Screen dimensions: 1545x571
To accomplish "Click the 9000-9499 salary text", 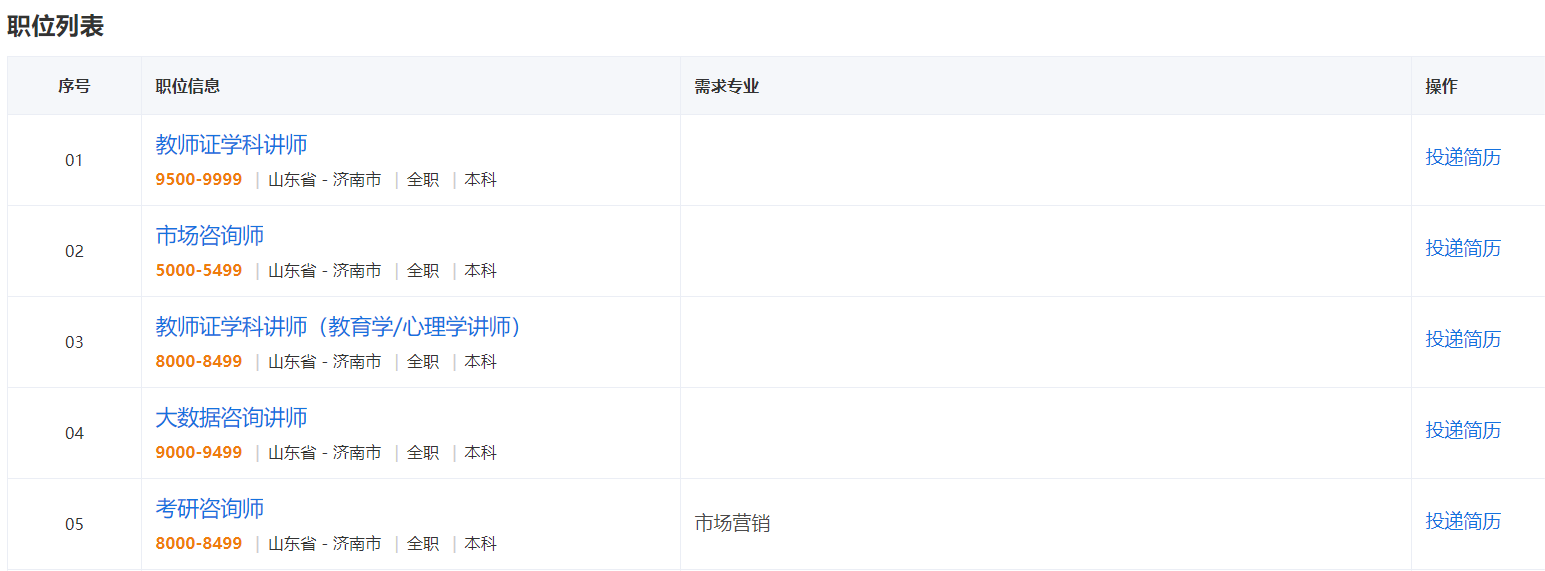I will (199, 453).
